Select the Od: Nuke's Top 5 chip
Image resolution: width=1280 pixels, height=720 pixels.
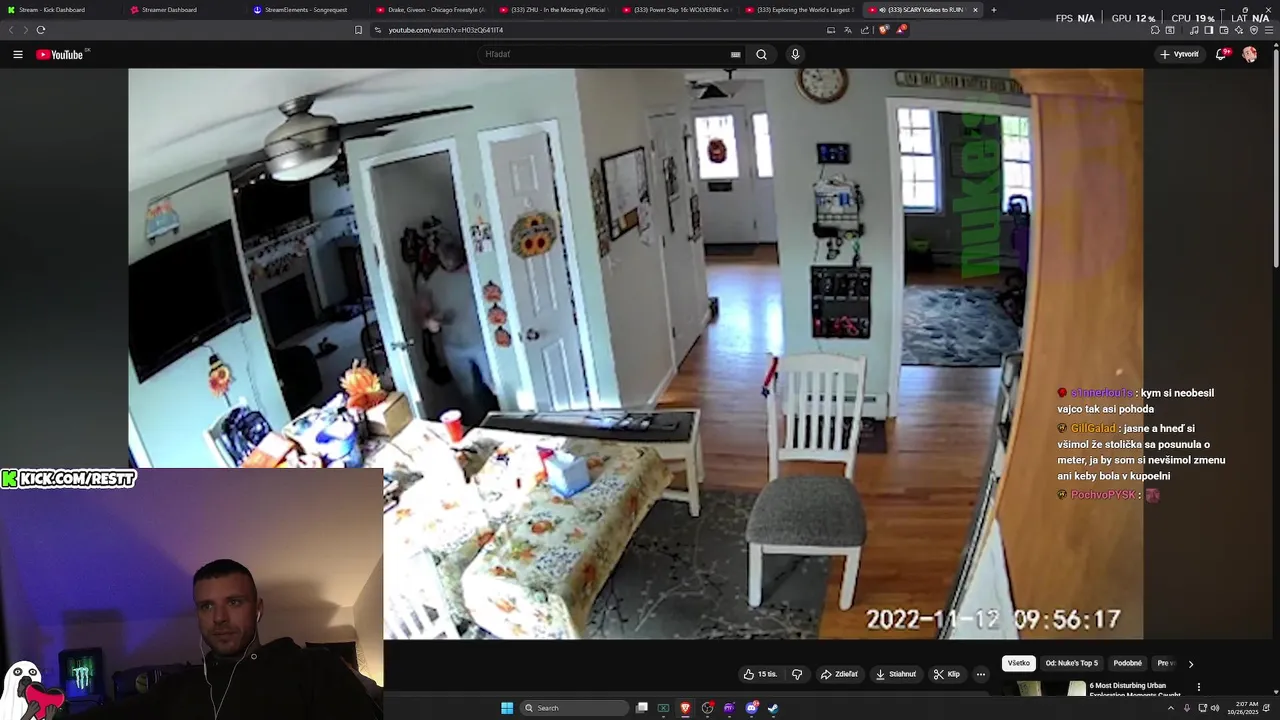tap(1071, 663)
